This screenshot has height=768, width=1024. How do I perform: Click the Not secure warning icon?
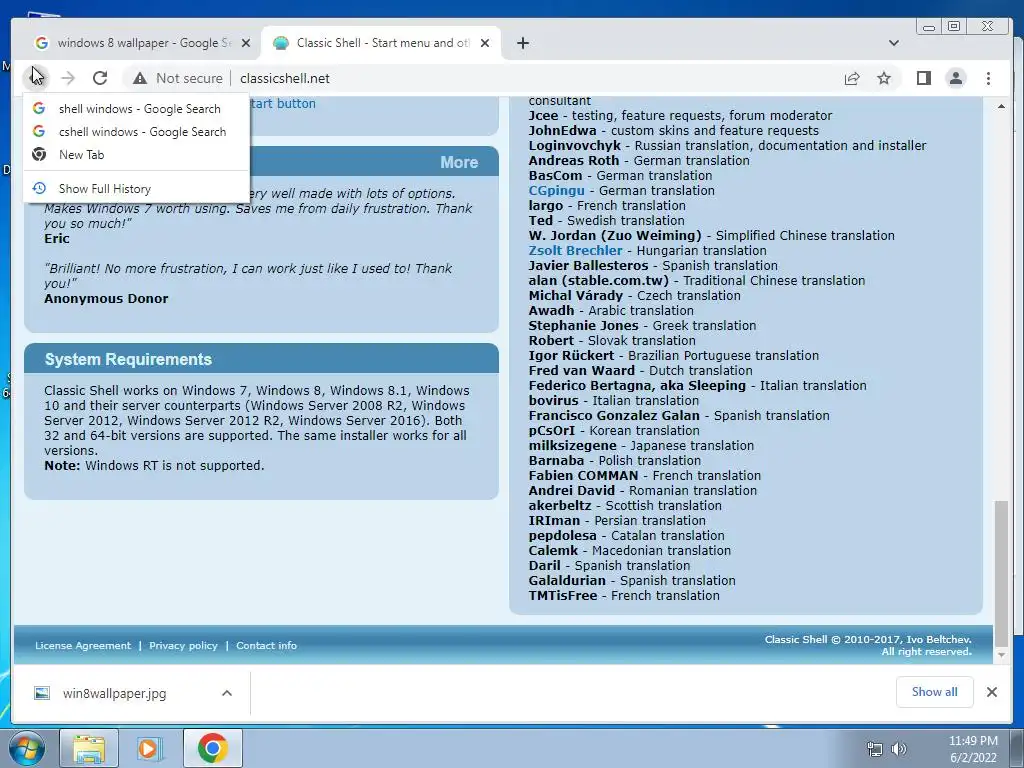140,78
